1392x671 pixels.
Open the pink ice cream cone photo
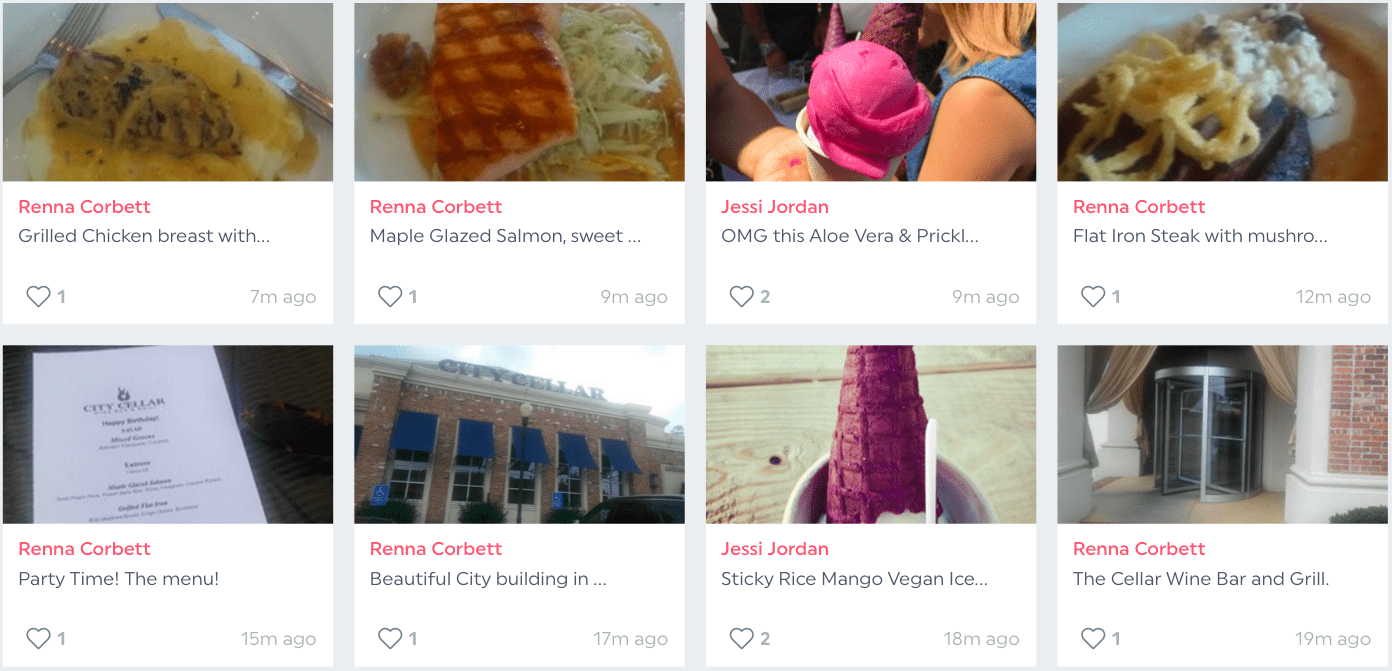tap(871, 92)
